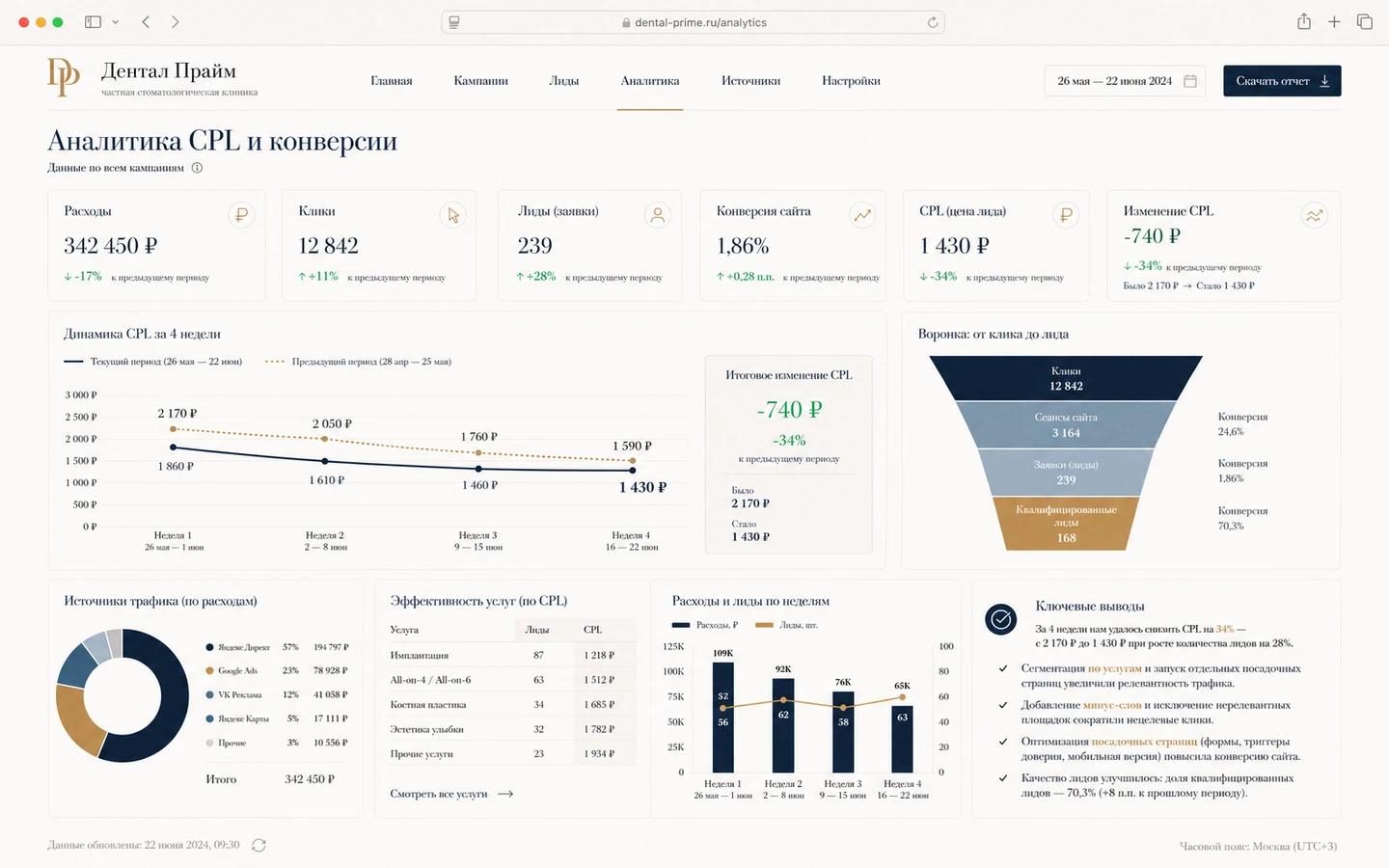1389x868 pixels.
Task: Click the Safari share icon
Action: [x=1304, y=21]
